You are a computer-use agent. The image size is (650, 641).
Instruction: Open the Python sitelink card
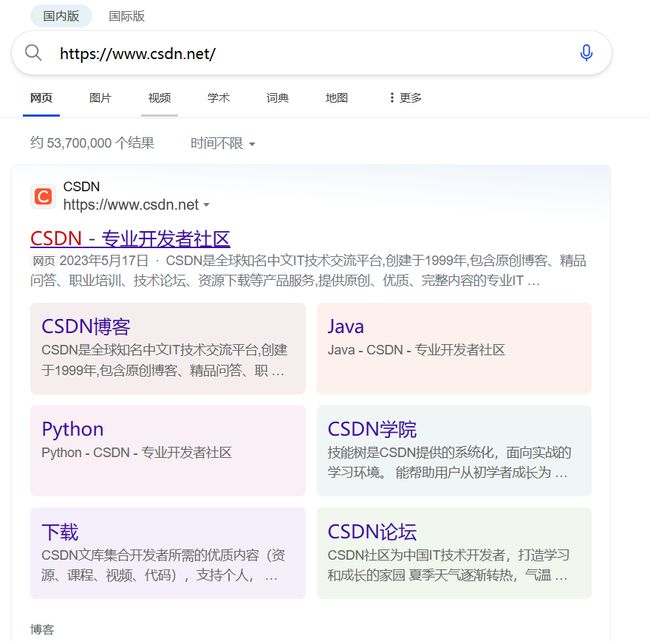[168, 451]
